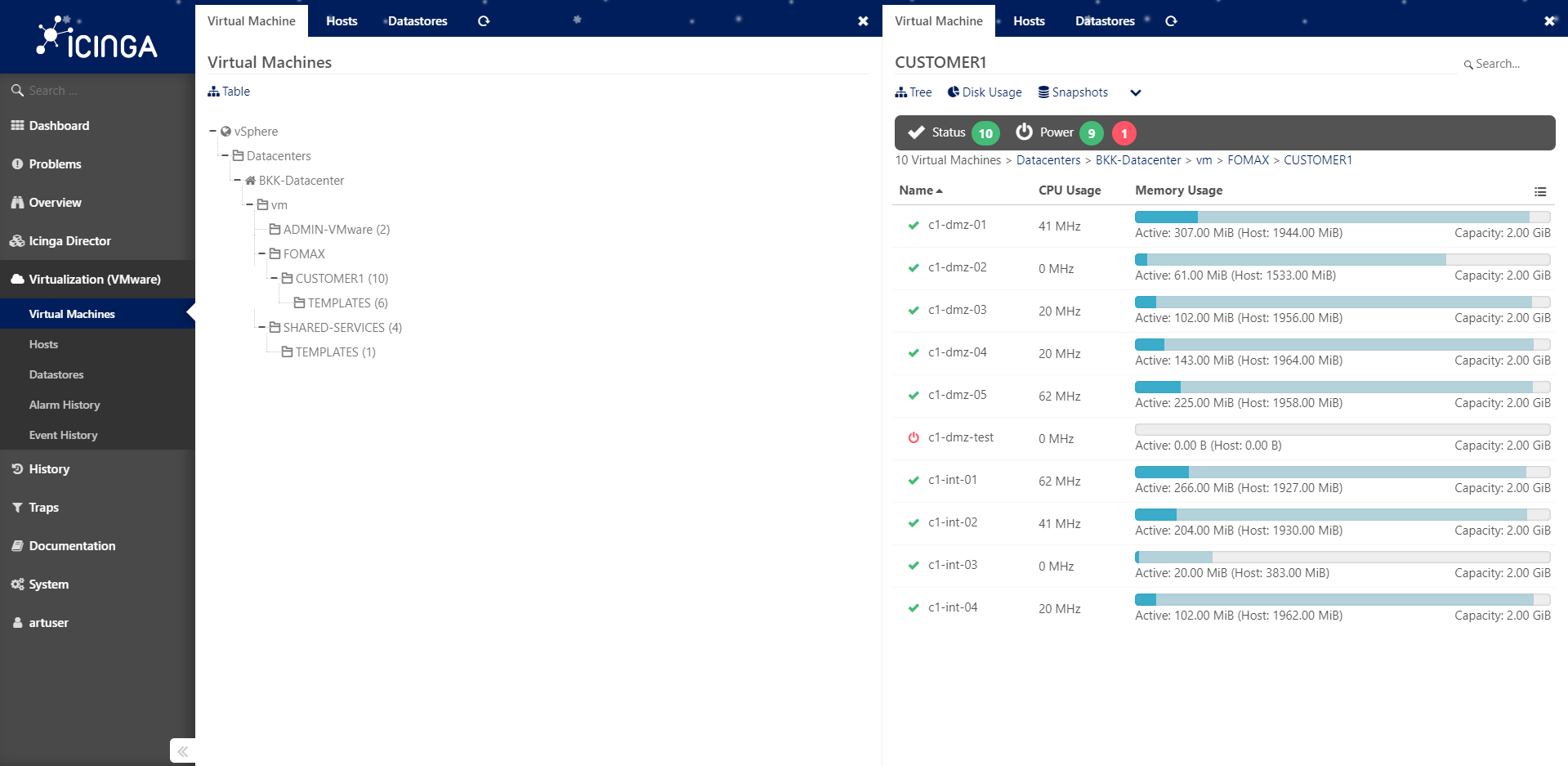
Task: Go to BKK-Datacenter breadcrumb
Action: pyautogui.click(x=1138, y=160)
